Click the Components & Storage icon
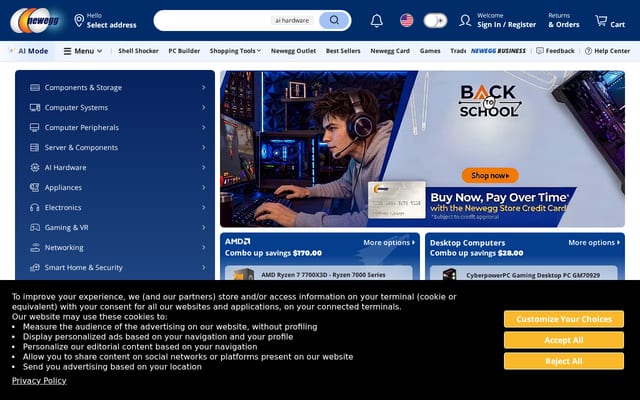Image resolution: width=640 pixels, height=400 pixels. (35, 87)
